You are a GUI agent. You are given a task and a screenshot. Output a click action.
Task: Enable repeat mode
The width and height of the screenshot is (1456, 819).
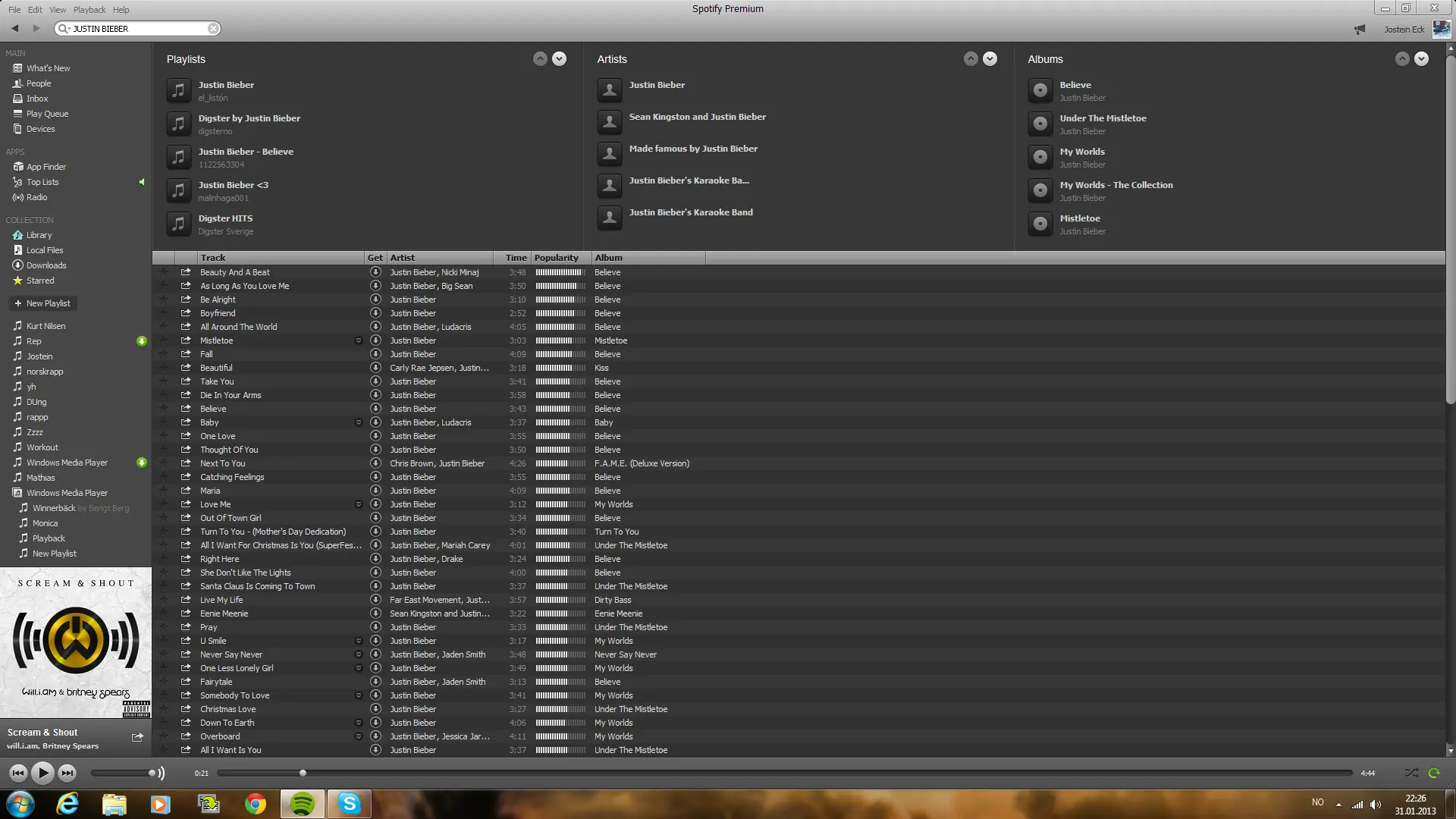(1434, 773)
